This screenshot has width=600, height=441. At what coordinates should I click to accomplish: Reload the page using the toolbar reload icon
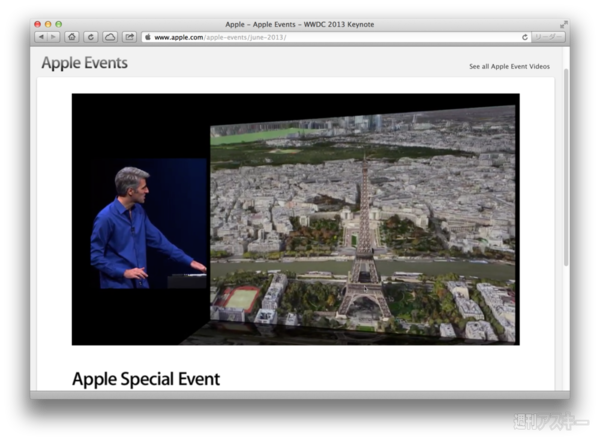pos(91,37)
